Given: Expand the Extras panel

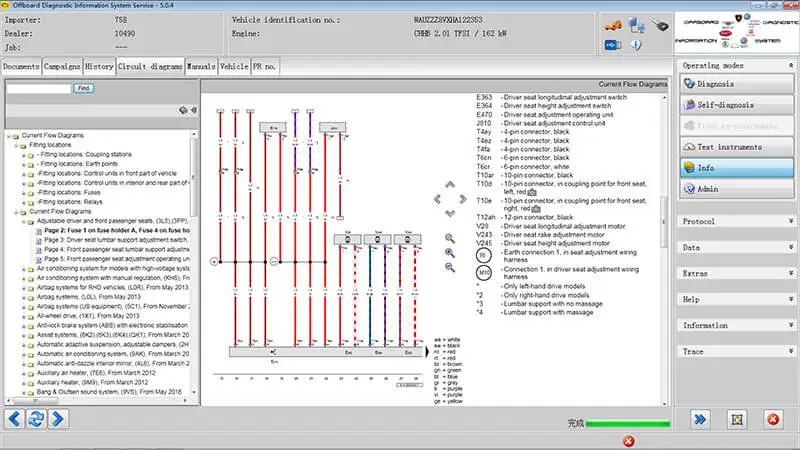Looking at the screenshot, I should point(791,273).
